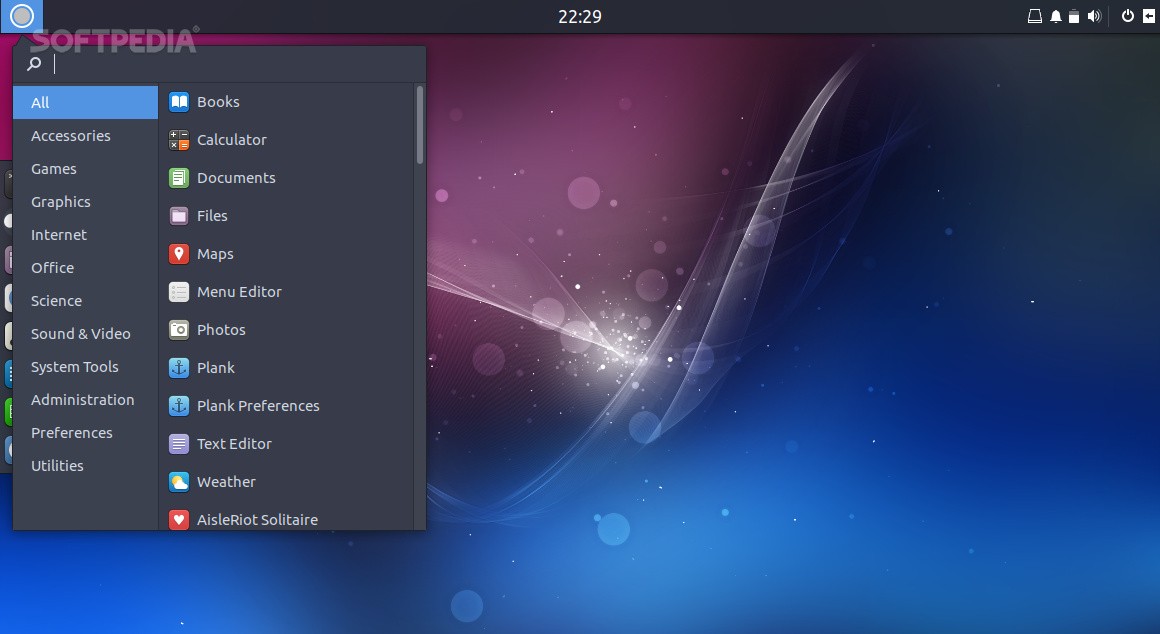Open the Weather app icon

pyautogui.click(x=179, y=482)
